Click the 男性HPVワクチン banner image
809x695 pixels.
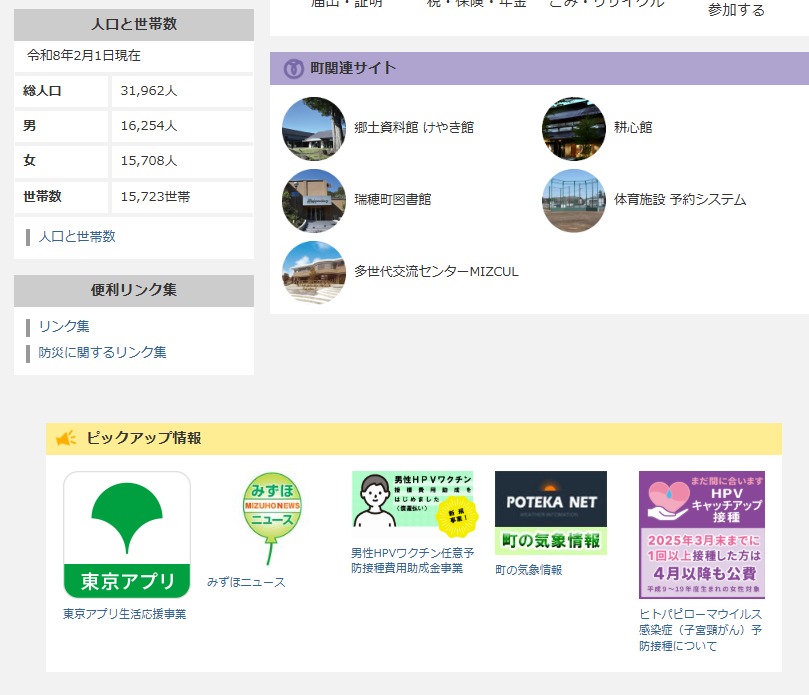[412, 503]
